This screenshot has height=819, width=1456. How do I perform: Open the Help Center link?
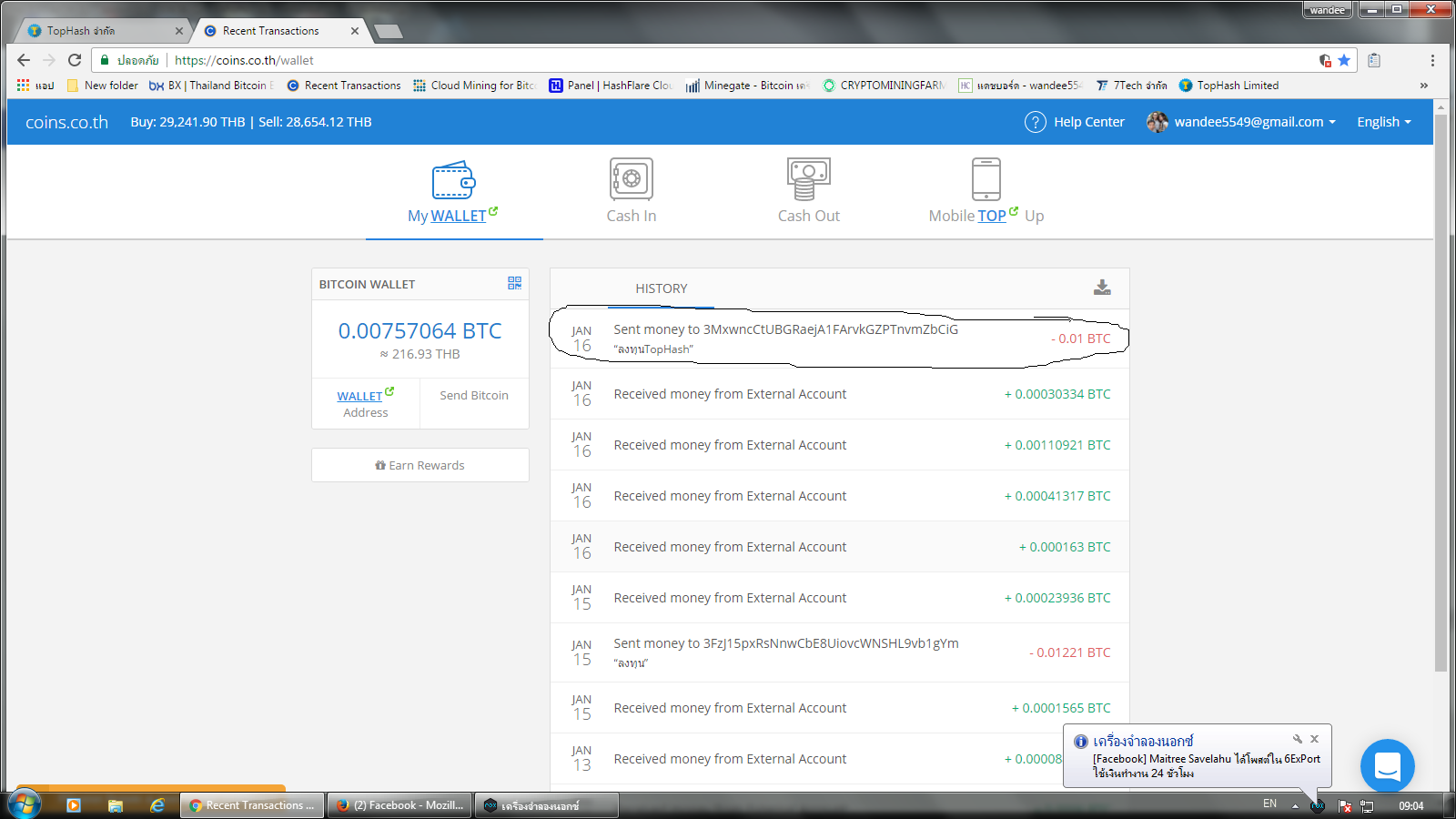click(x=1088, y=122)
